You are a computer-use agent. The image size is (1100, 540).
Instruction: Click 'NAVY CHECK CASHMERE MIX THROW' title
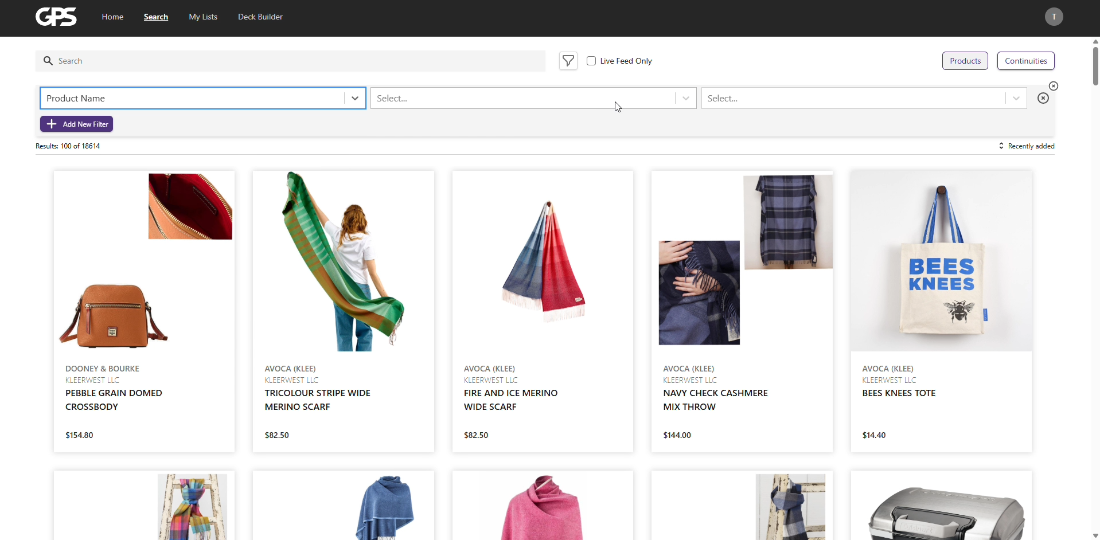716,400
